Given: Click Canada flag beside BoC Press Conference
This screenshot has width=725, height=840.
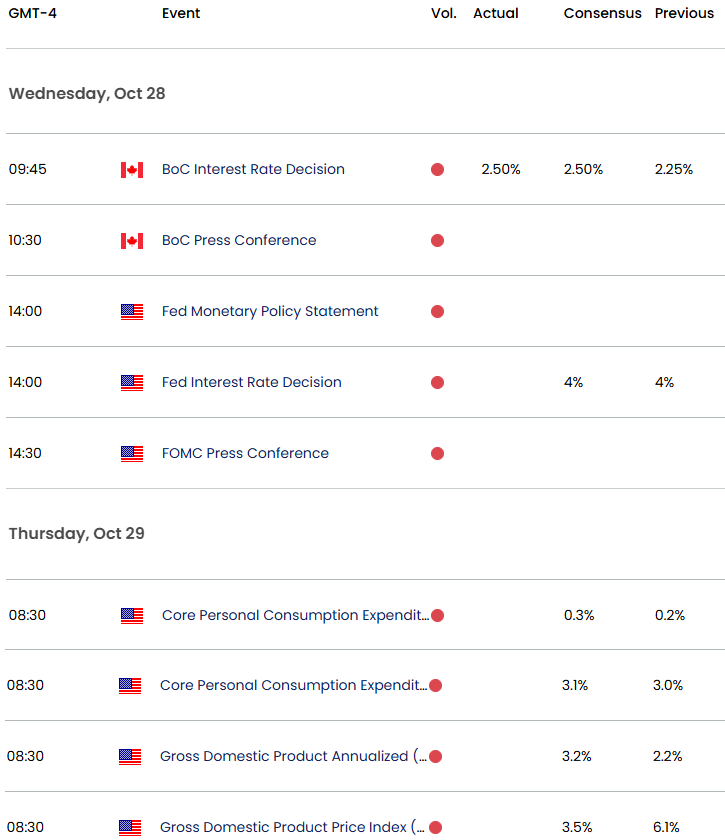Looking at the screenshot, I should tap(132, 241).
